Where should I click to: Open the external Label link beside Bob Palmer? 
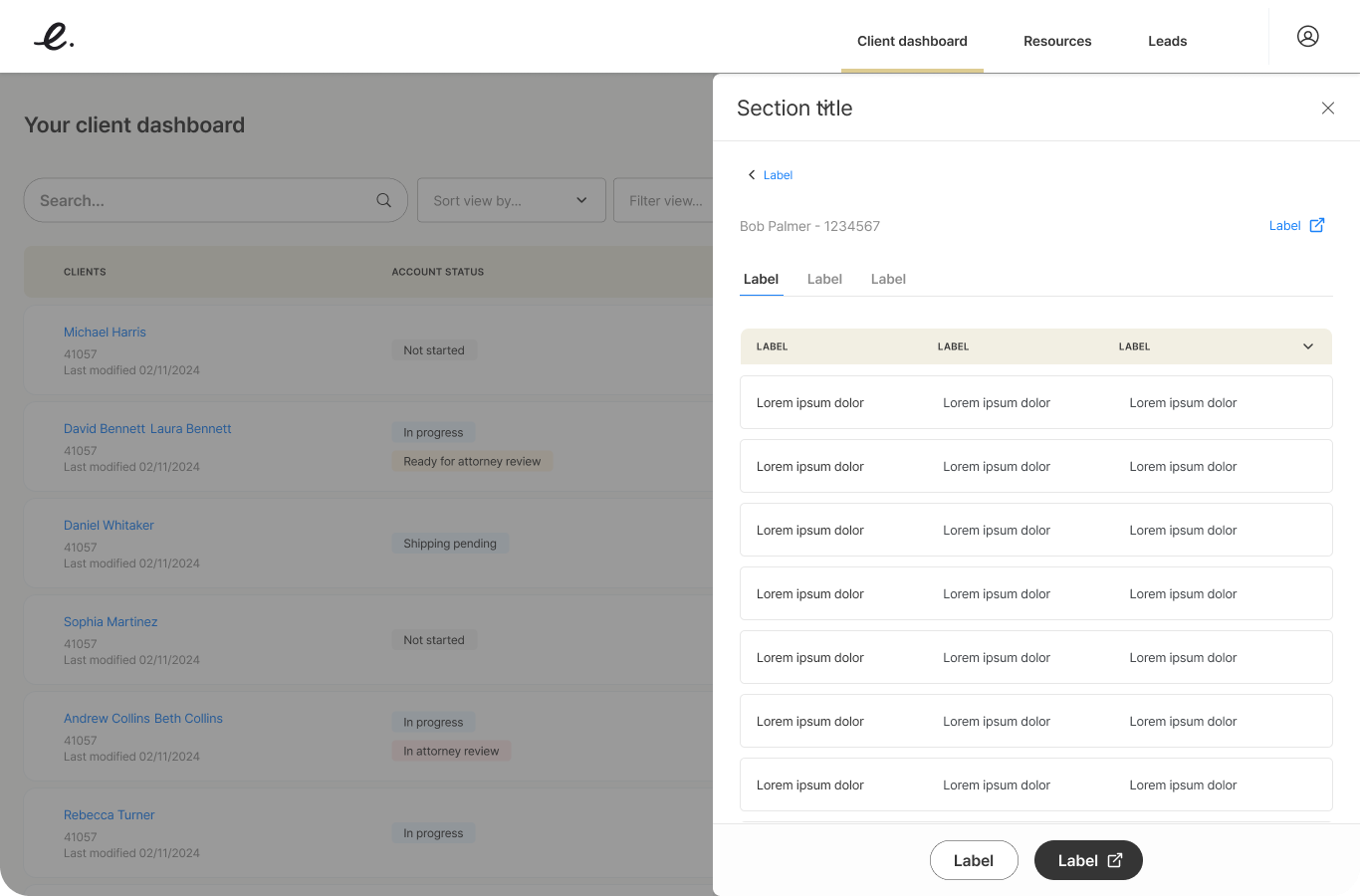click(1296, 226)
